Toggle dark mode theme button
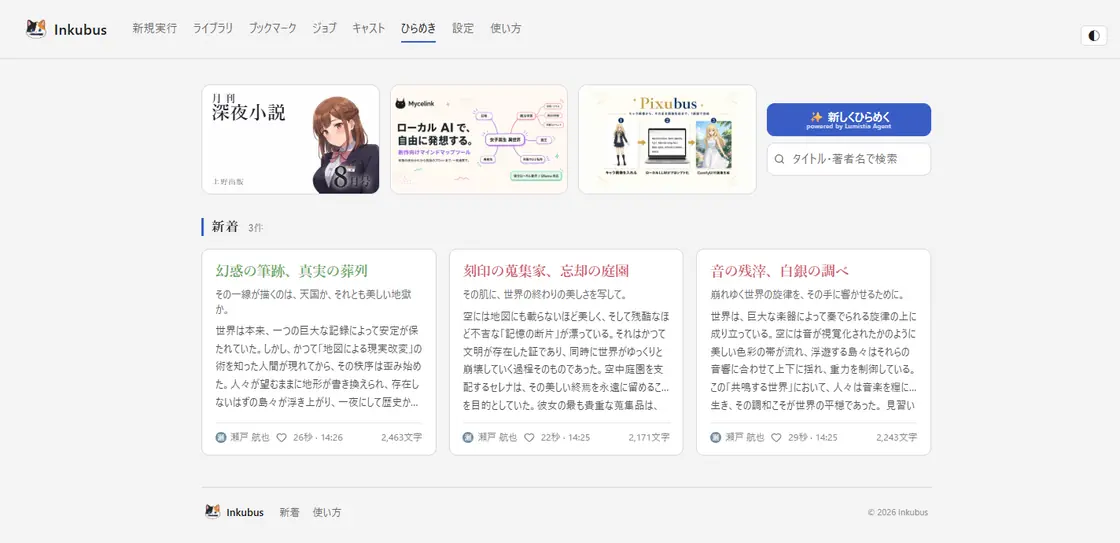This screenshot has width=1120, height=543. tap(1094, 36)
